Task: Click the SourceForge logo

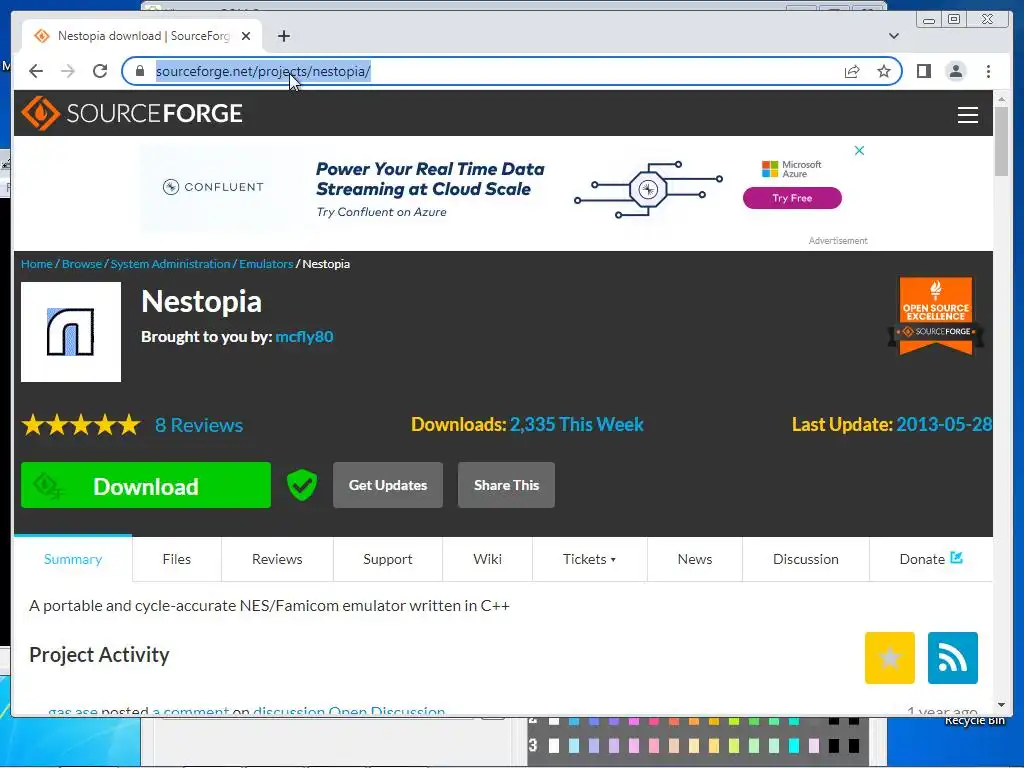Action: tap(132, 113)
